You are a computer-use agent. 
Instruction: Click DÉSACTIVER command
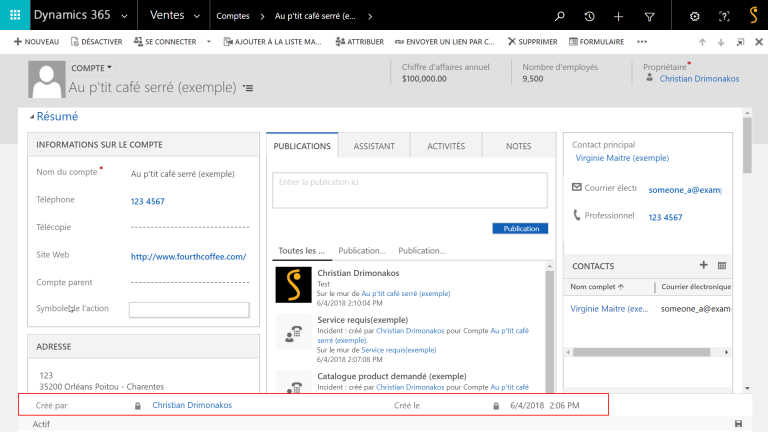pyautogui.click(x=96, y=42)
